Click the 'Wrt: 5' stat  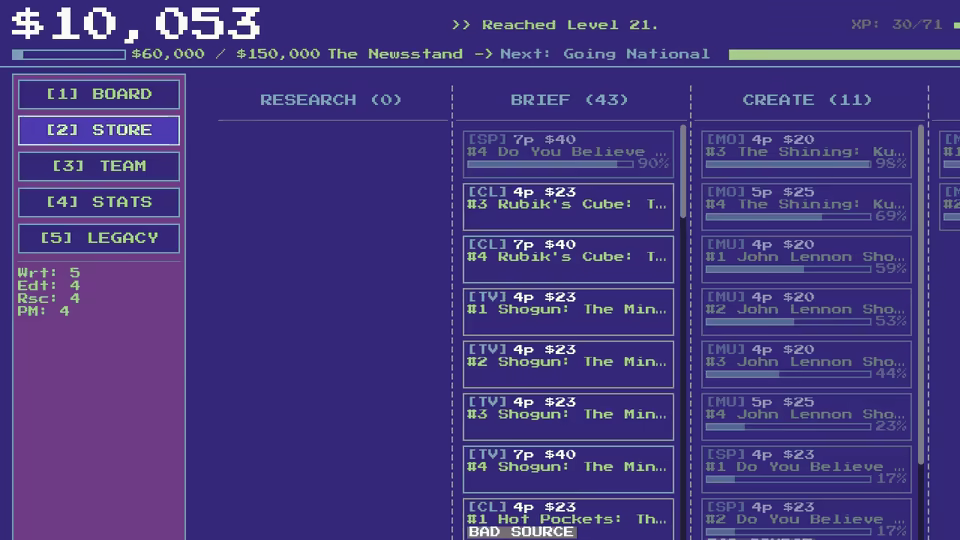(x=48, y=272)
